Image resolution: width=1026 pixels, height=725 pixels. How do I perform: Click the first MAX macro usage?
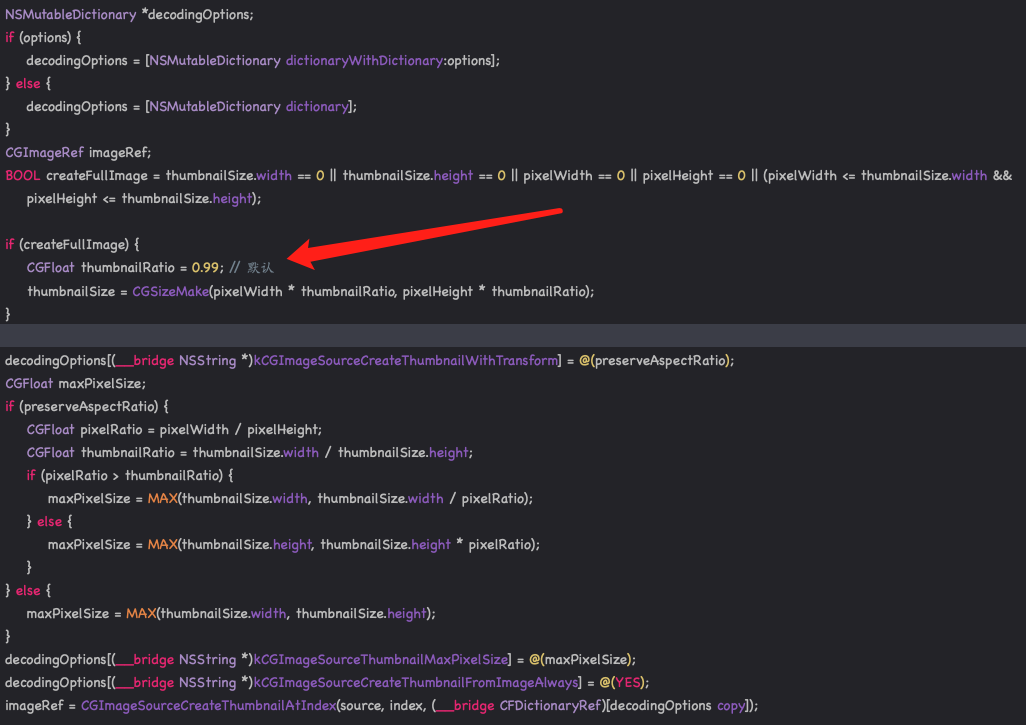click(x=162, y=498)
